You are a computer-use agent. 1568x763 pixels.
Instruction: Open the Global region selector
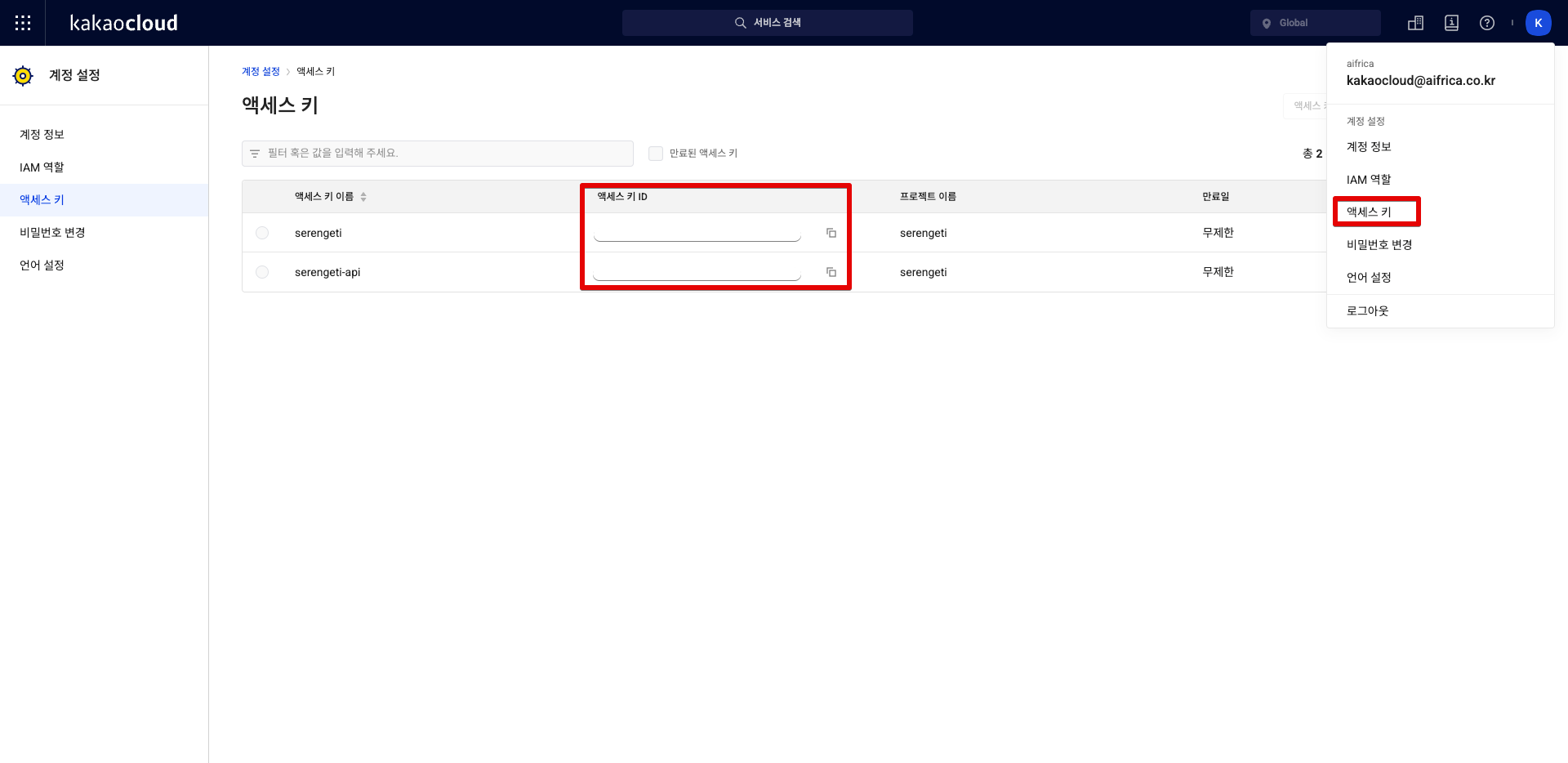tap(1315, 23)
